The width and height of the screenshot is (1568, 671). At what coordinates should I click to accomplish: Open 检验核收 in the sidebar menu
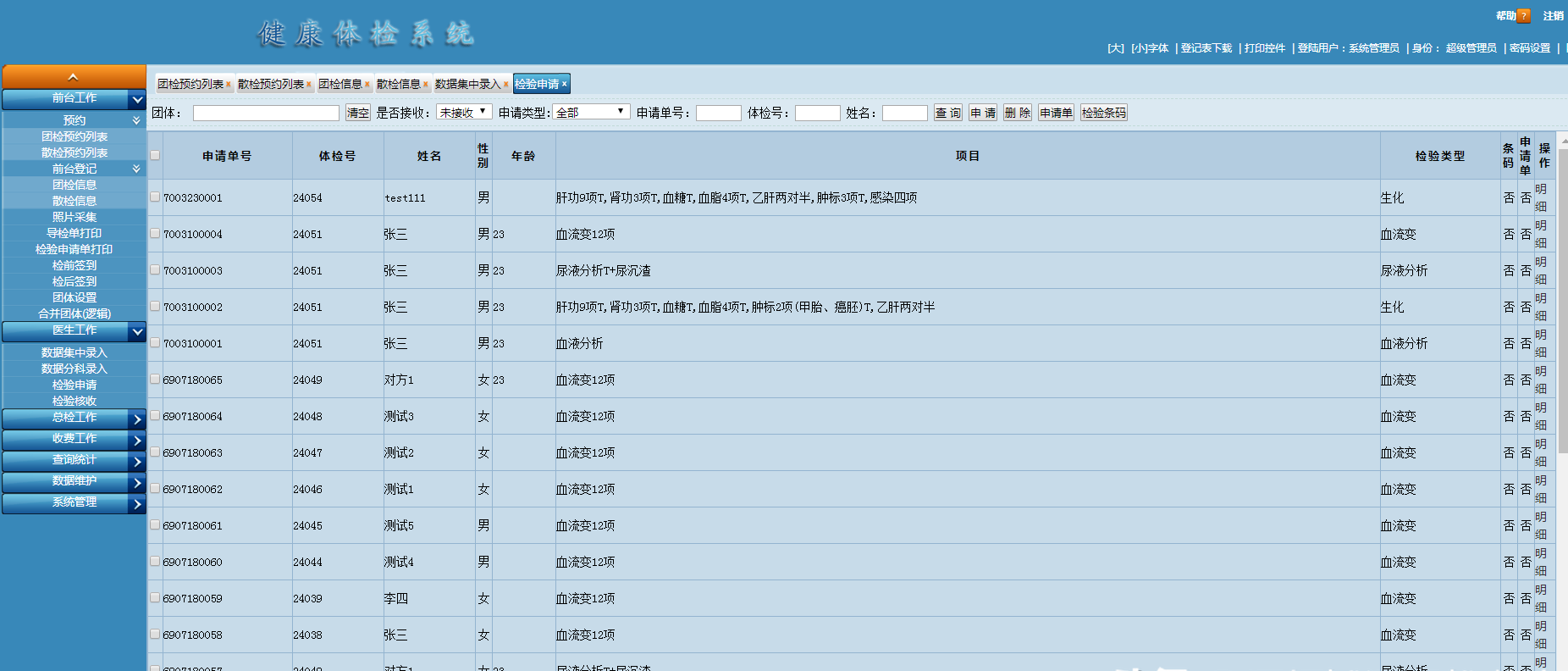coord(75,401)
